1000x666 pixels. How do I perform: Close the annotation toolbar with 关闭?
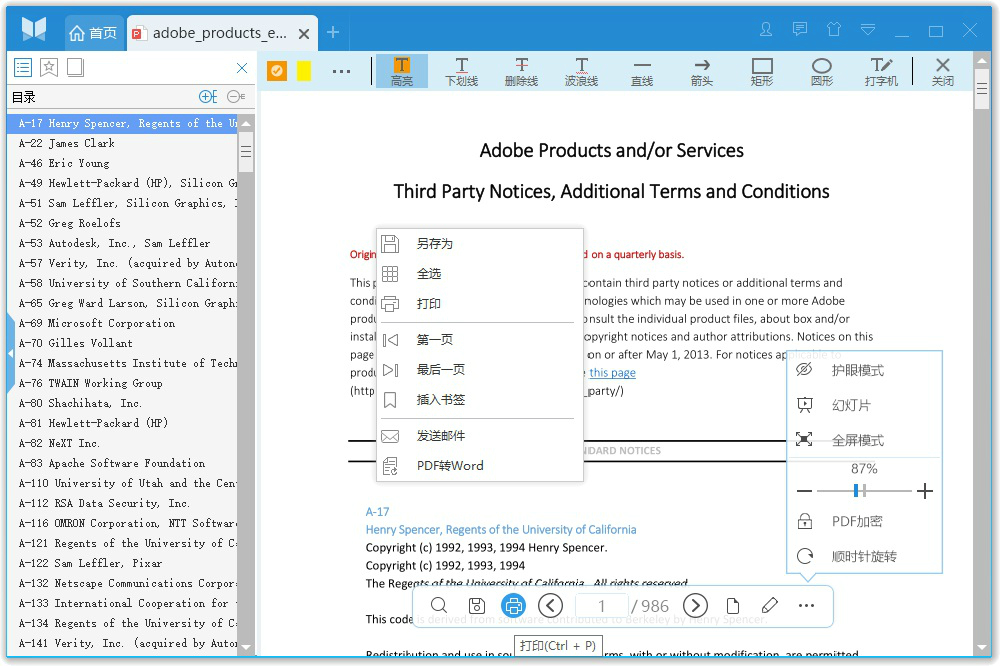tap(943, 71)
